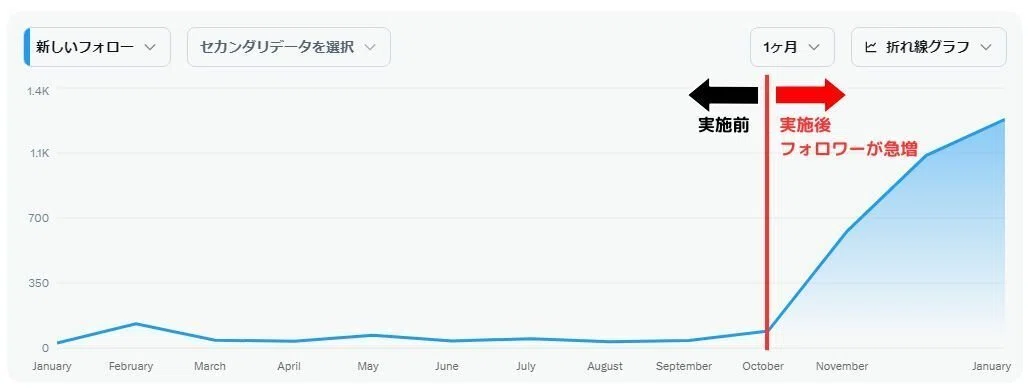This screenshot has height=389, width=1031.
Task: Click the February peak data point
Action: (135, 323)
